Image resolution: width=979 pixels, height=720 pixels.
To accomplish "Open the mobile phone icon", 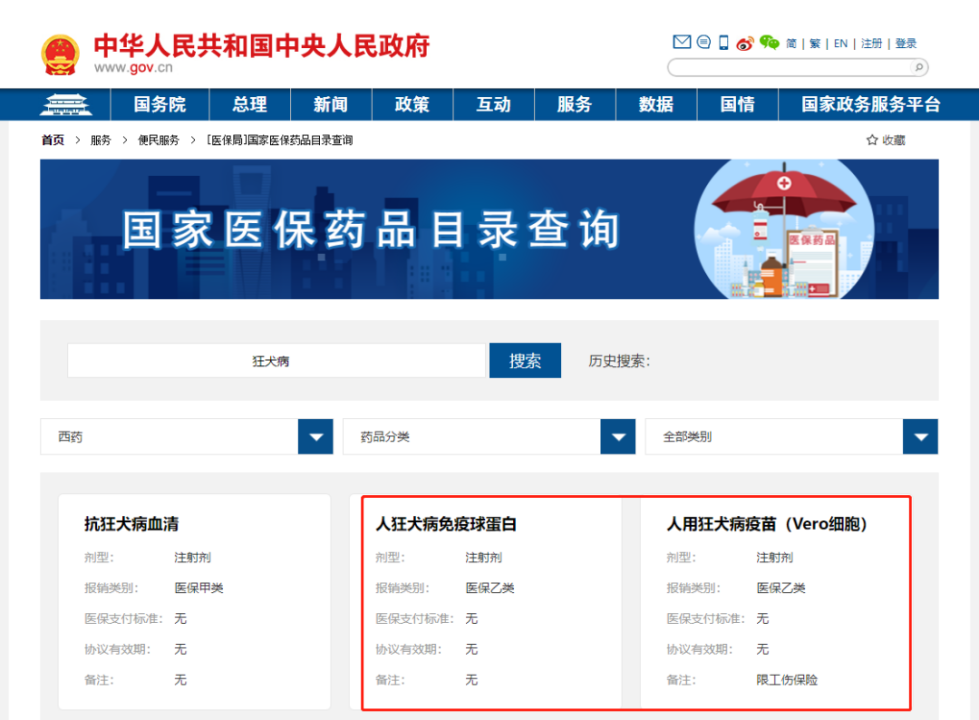I will coord(724,42).
